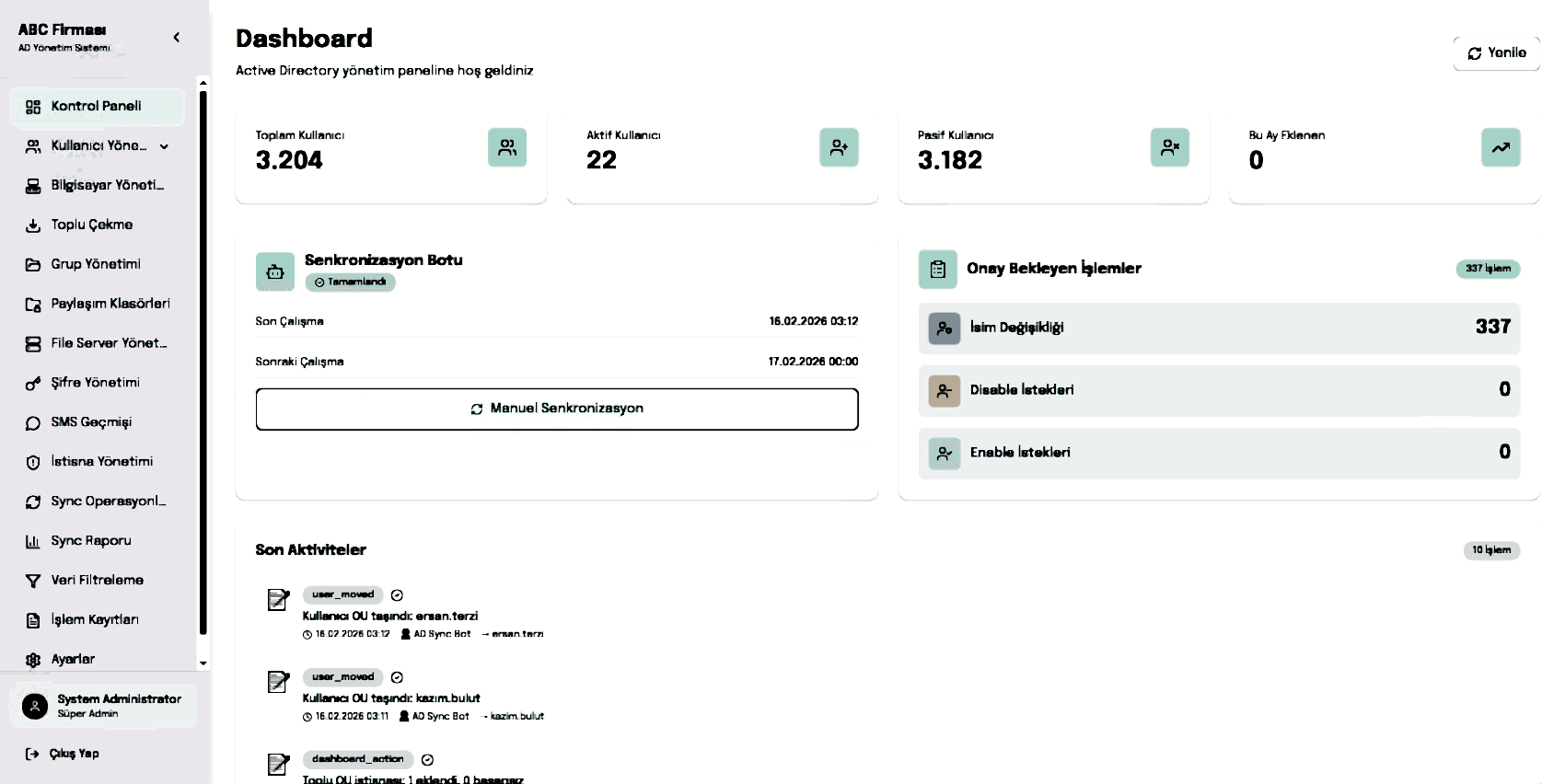
Task: Click the SMS Geçmişi chat bubble icon
Action: tap(32, 421)
